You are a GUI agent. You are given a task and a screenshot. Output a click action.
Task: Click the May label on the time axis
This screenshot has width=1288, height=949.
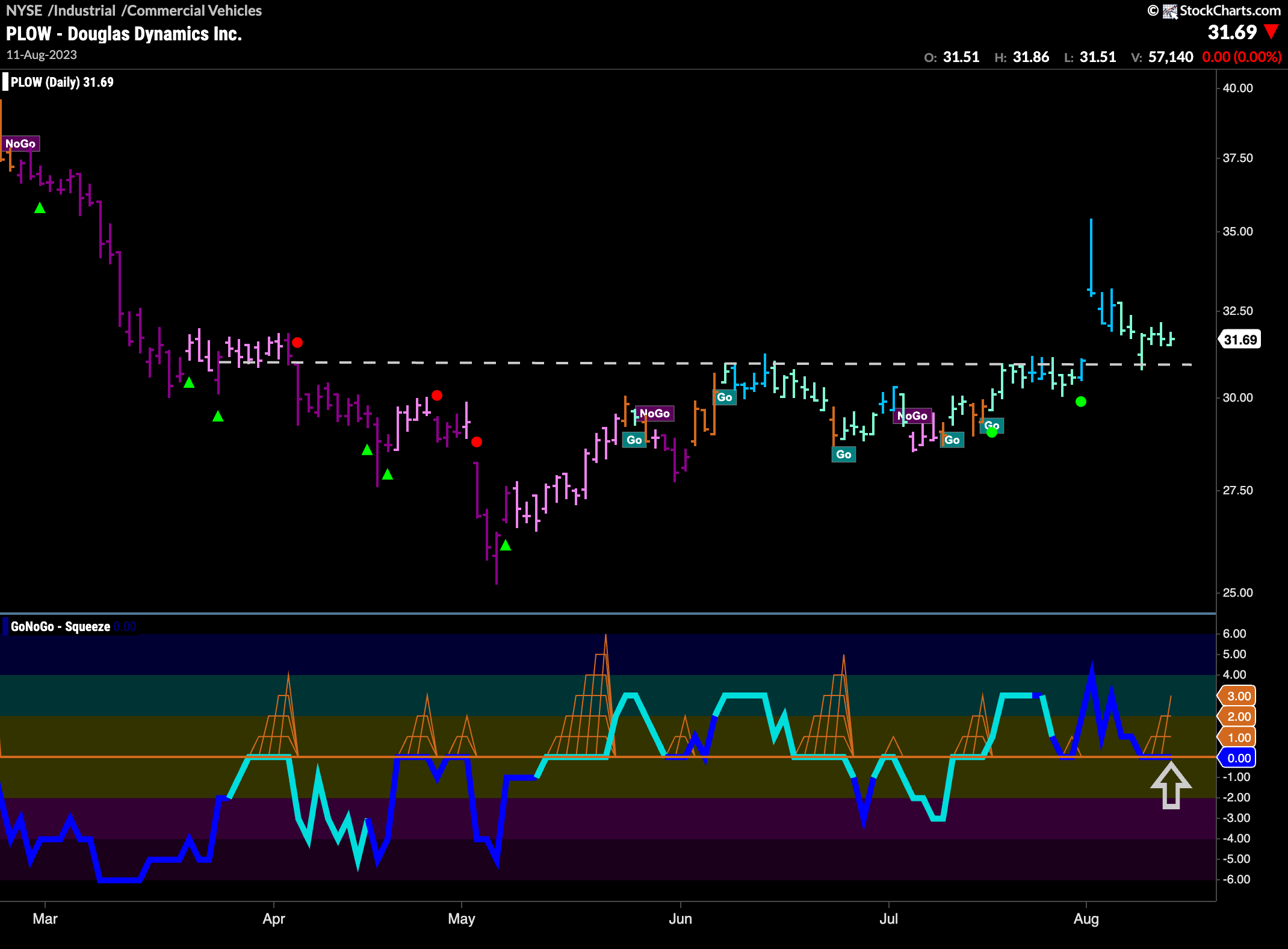coord(462,919)
